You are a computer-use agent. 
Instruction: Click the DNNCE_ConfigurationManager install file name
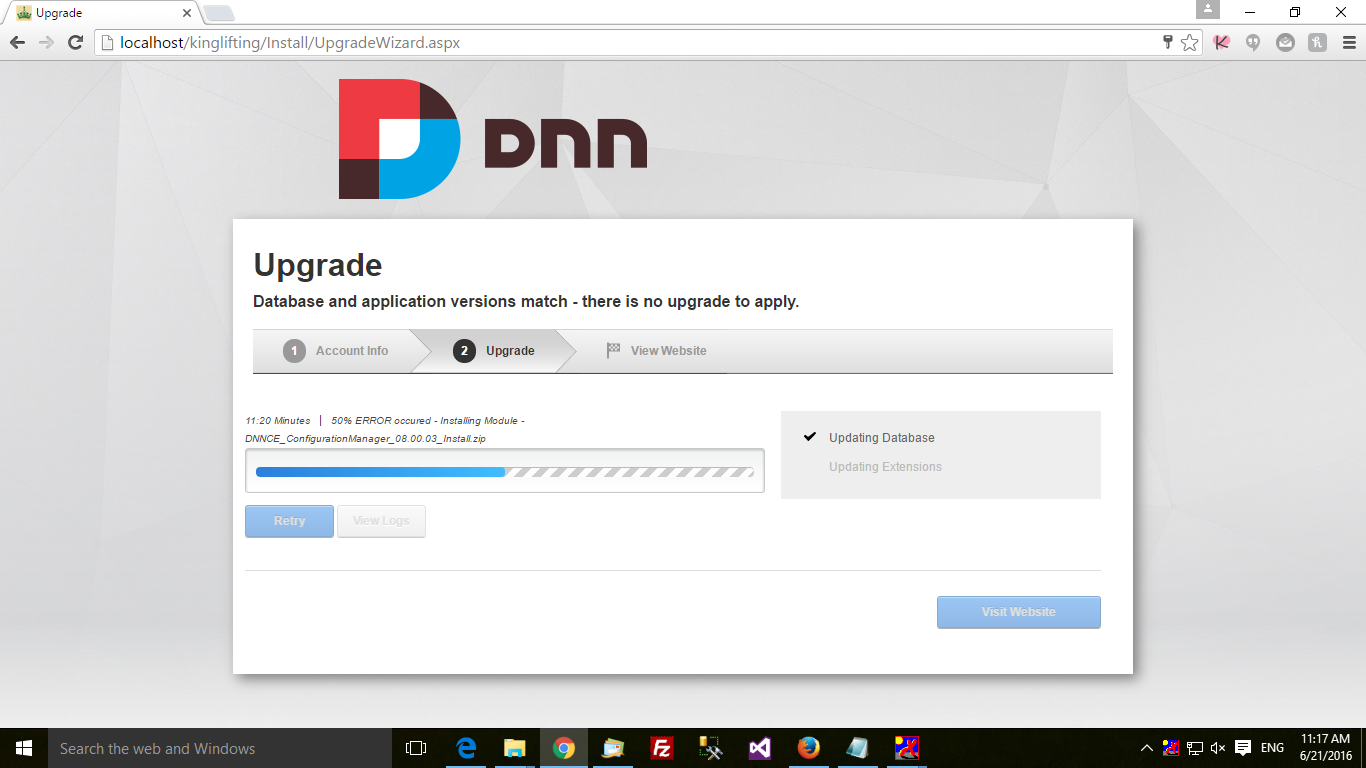pos(366,439)
